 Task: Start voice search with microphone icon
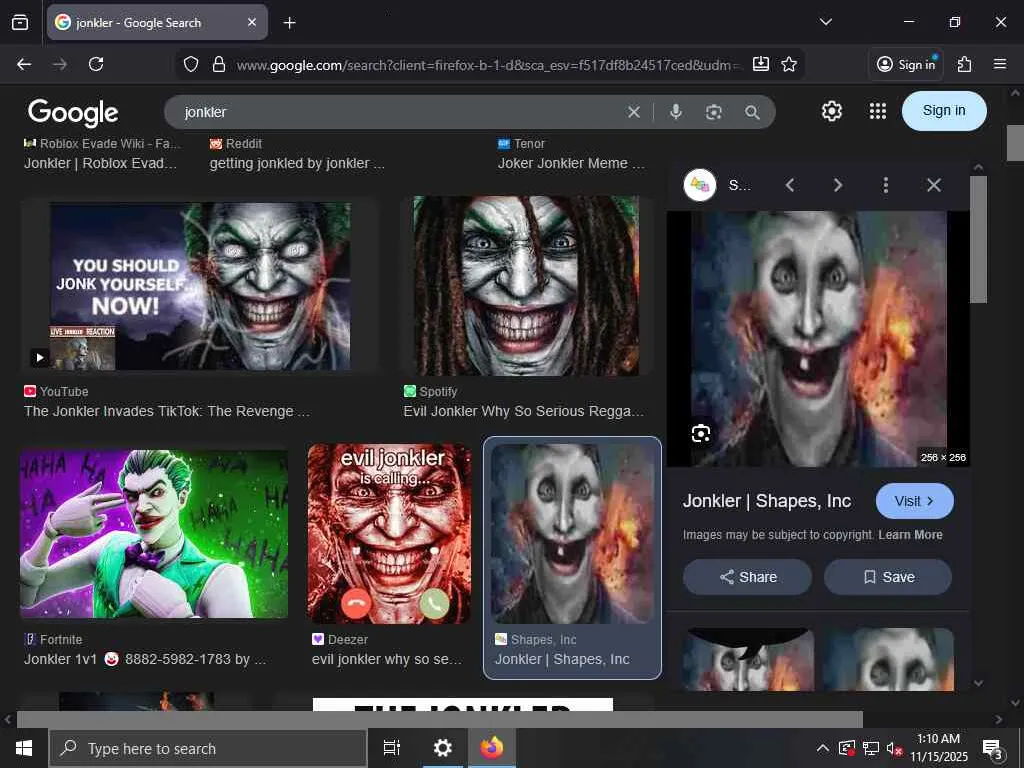[676, 112]
